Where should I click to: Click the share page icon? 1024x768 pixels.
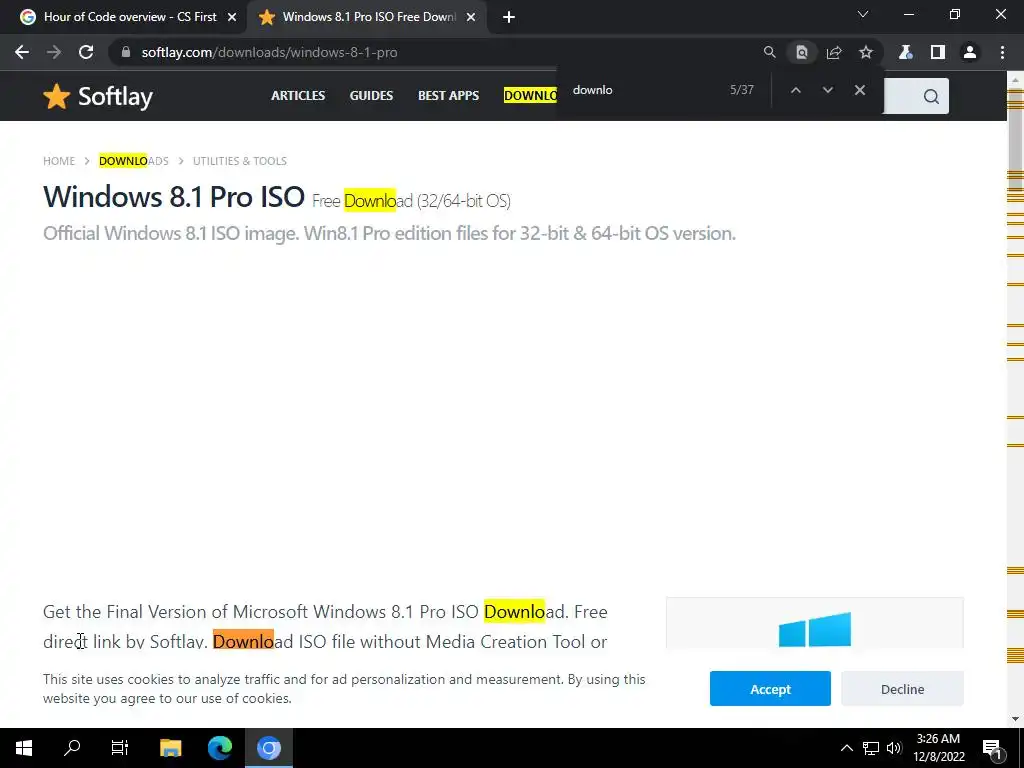tap(833, 52)
